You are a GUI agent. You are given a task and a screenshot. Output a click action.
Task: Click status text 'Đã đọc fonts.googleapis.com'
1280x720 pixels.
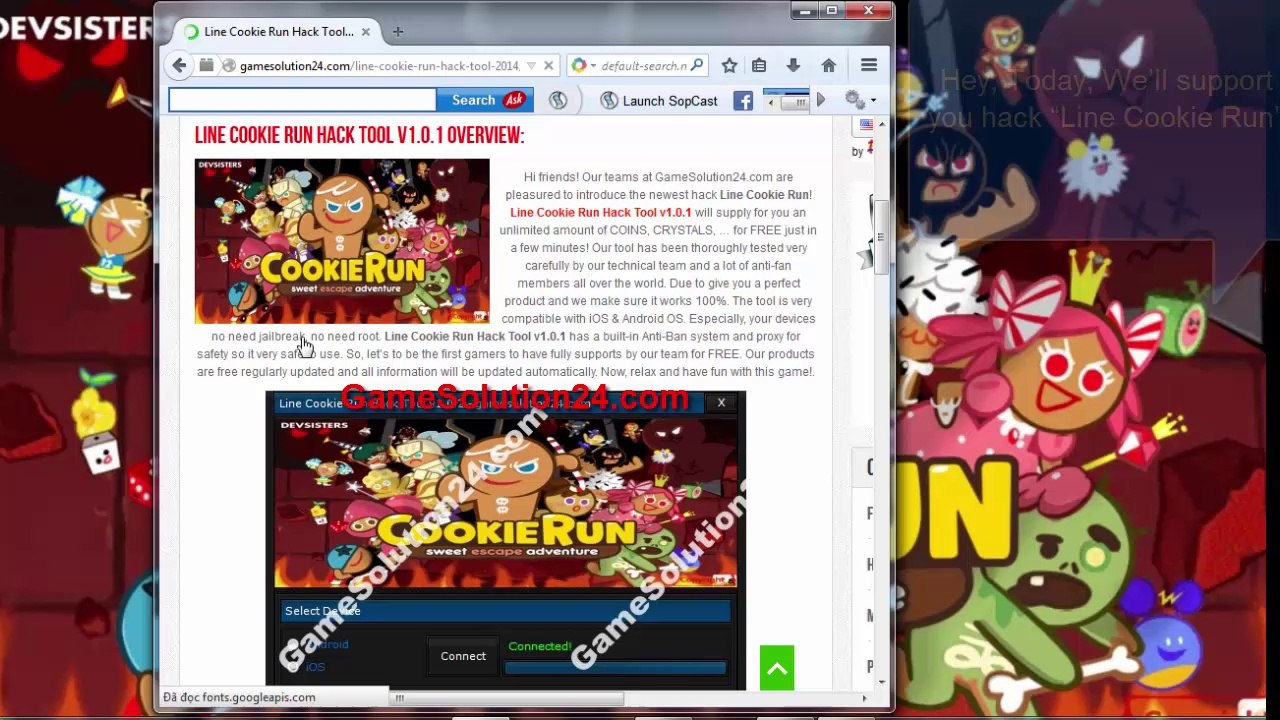point(239,697)
